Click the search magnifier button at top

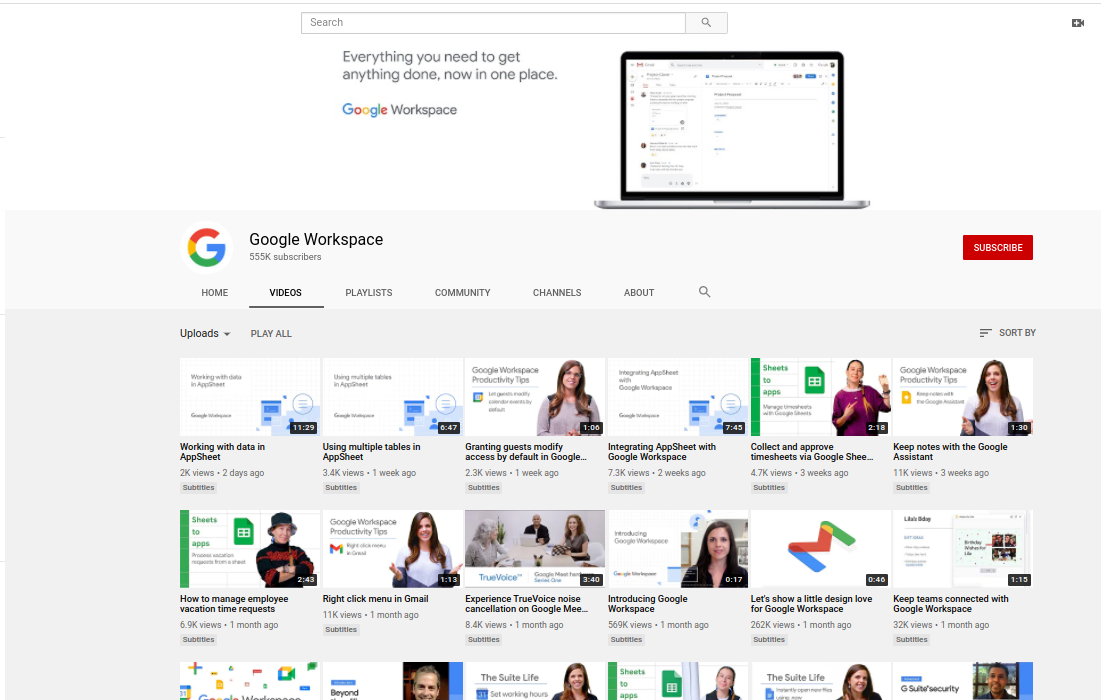click(706, 22)
